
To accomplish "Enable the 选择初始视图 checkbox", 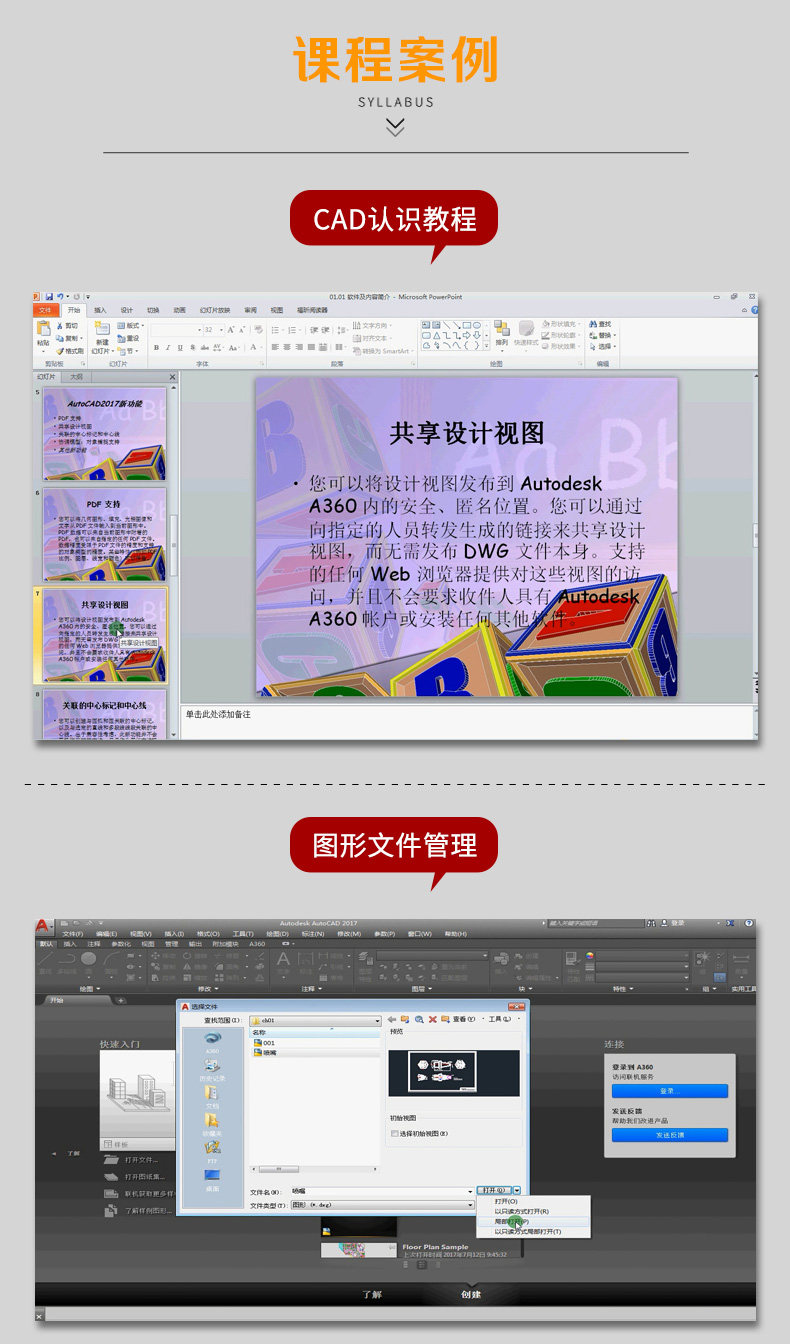I will [394, 1134].
